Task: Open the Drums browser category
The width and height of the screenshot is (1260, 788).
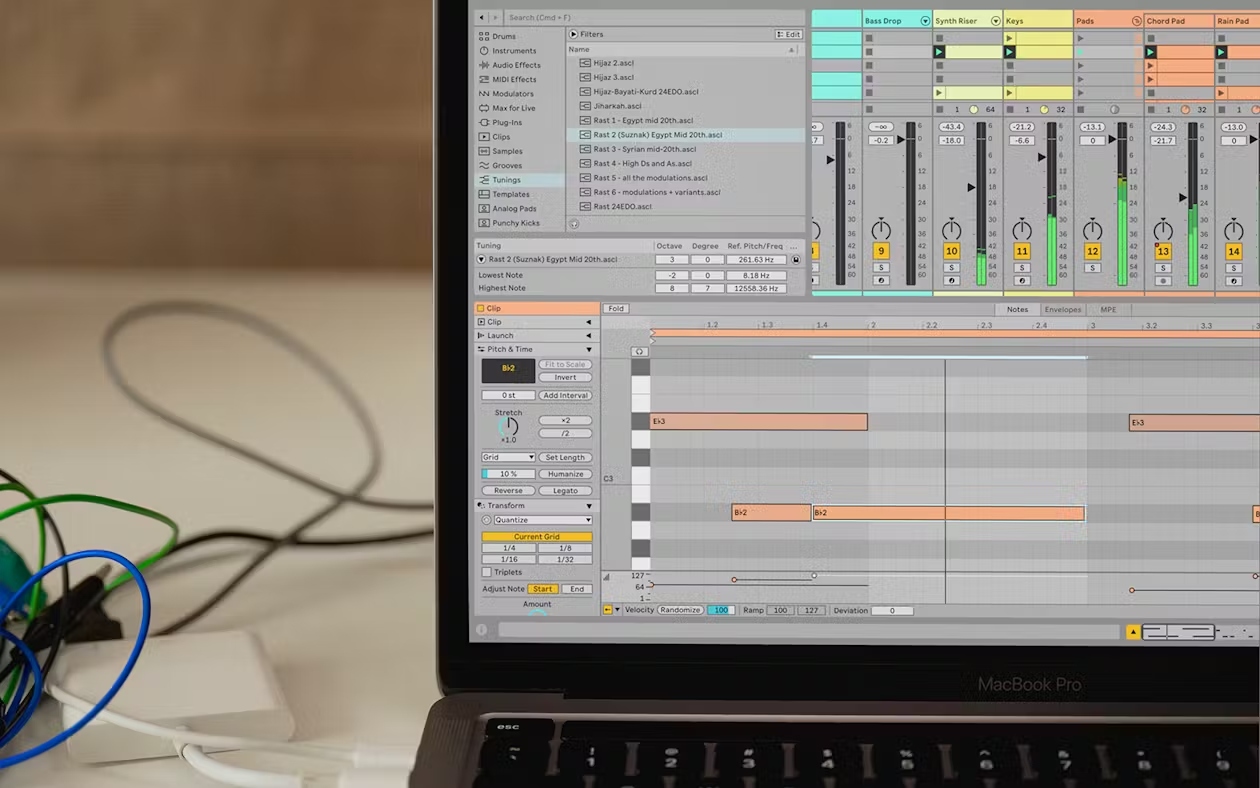Action: coord(503,37)
